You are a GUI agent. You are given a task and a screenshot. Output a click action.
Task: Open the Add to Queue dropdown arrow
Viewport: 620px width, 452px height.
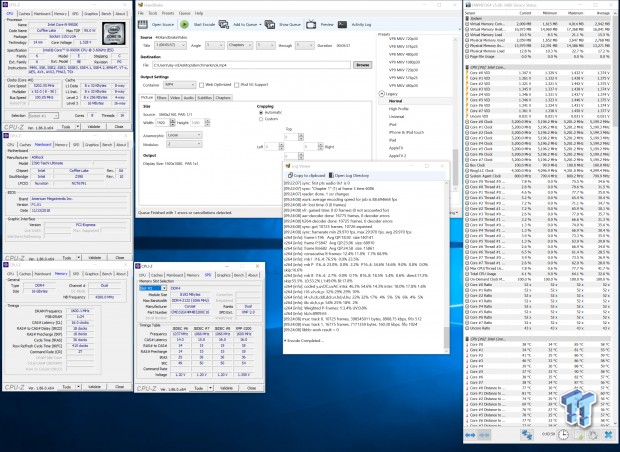260,25
